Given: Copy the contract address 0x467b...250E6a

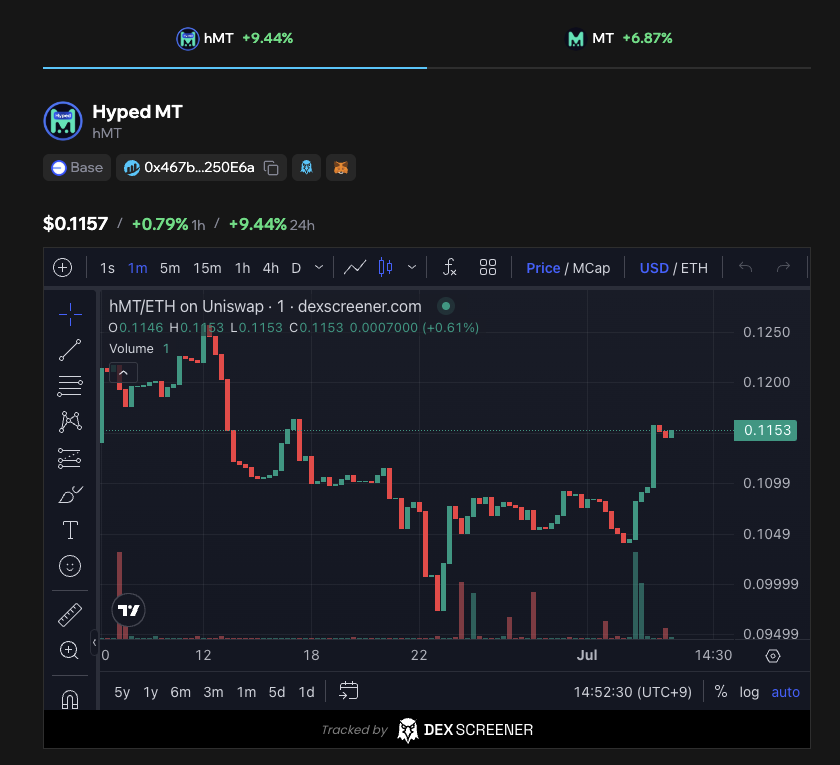Looking at the screenshot, I should pos(271,168).
